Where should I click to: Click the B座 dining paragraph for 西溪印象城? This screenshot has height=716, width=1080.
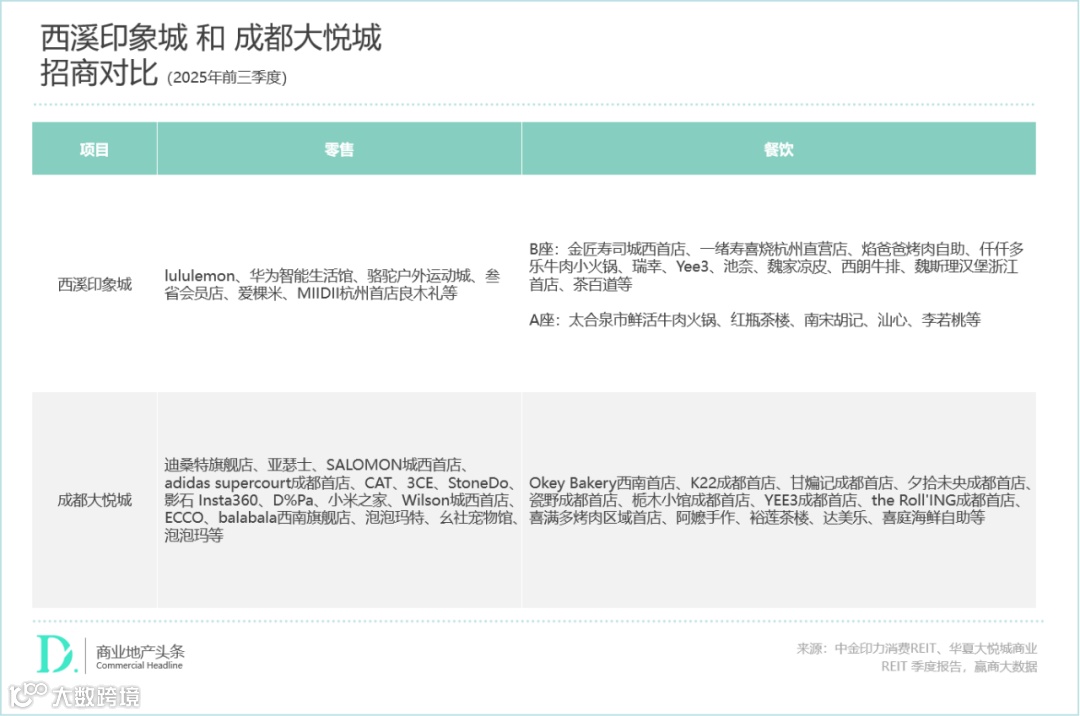click(x=776, y=266)
